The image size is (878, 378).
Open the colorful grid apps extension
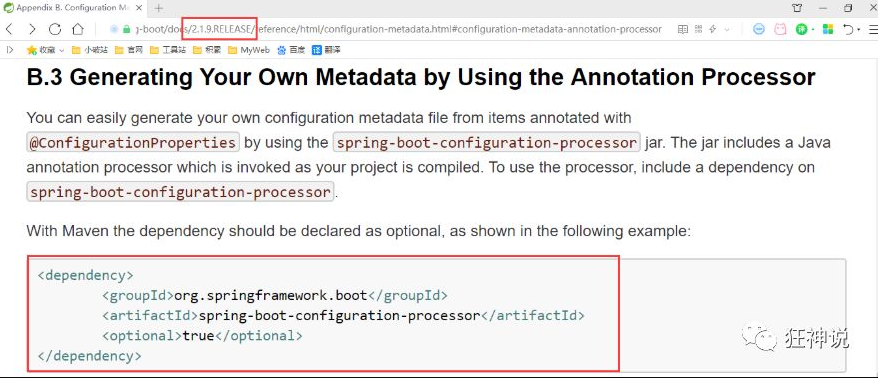pyautogui.click(x=828, y=29)
